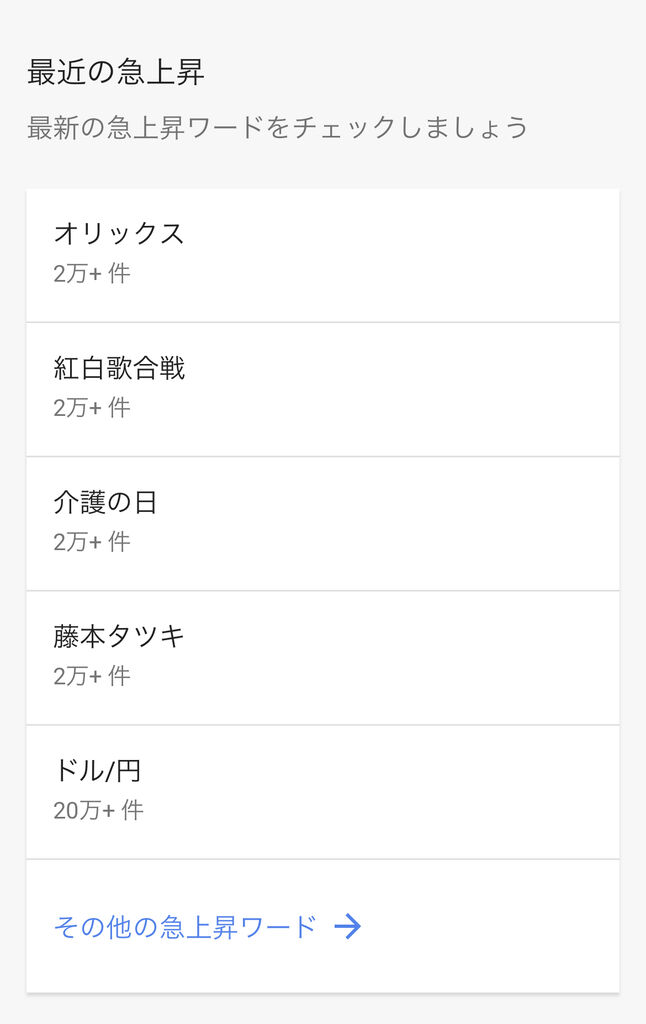Click blank space right of 藤本タツキ row

450,657
